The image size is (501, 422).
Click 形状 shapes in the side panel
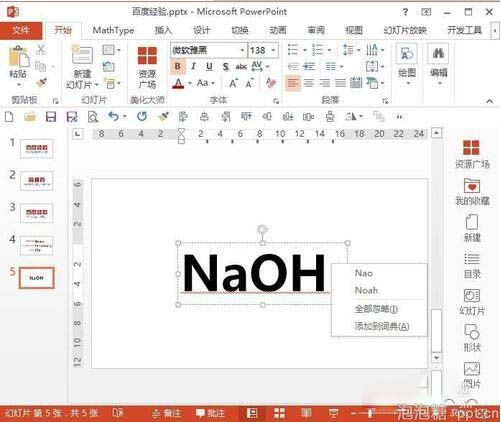point(472,338)
